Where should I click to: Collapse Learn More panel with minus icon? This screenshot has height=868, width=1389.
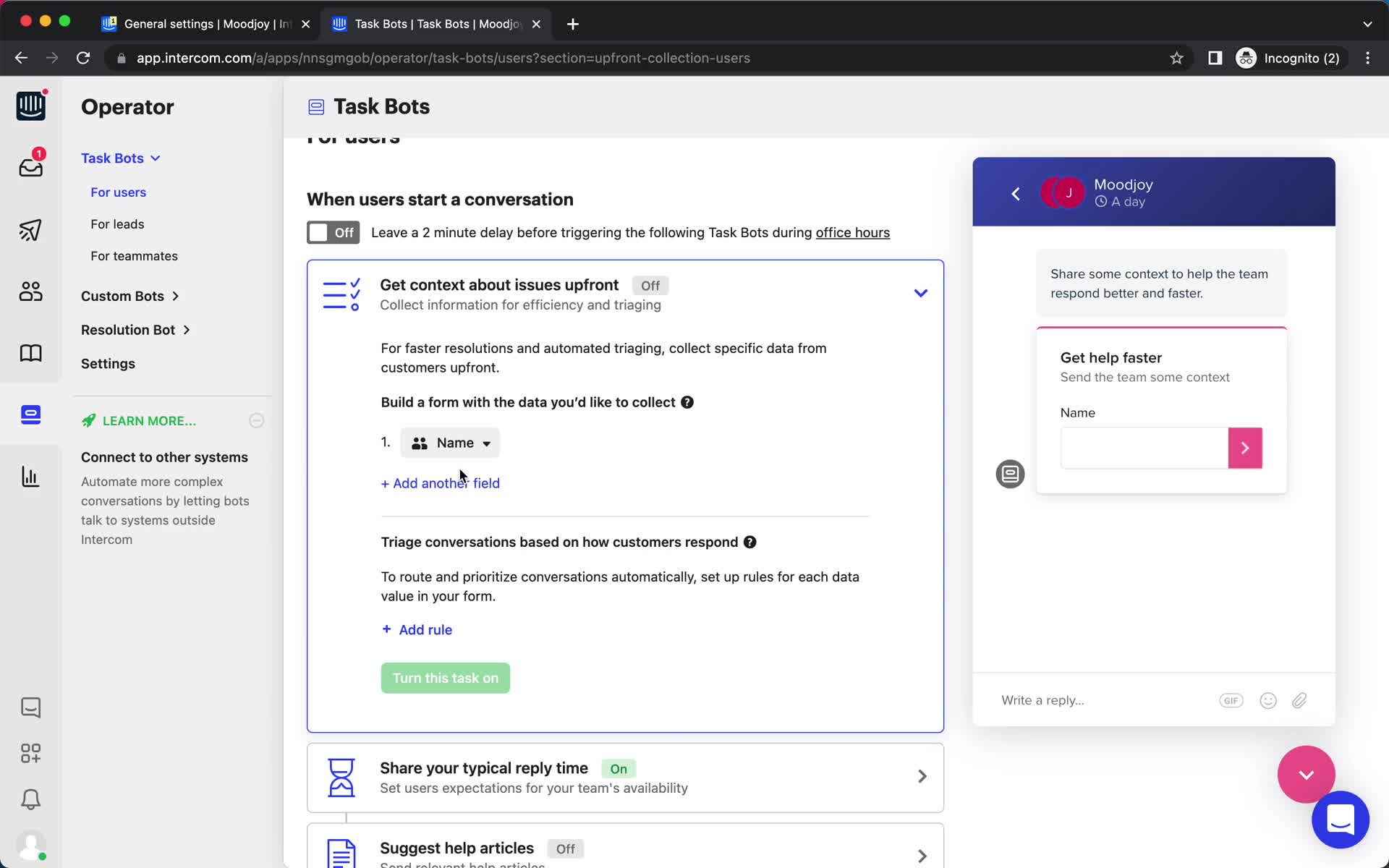coord(257,420)
